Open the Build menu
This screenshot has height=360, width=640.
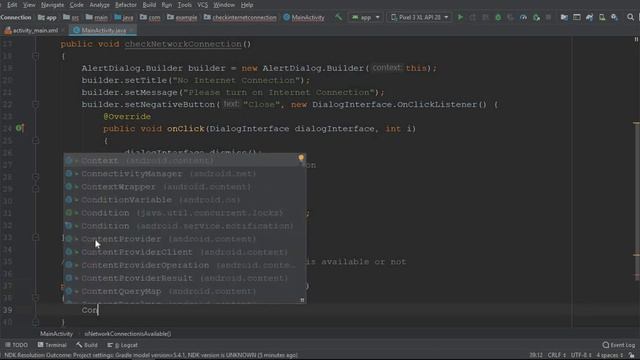click(149, 5)
